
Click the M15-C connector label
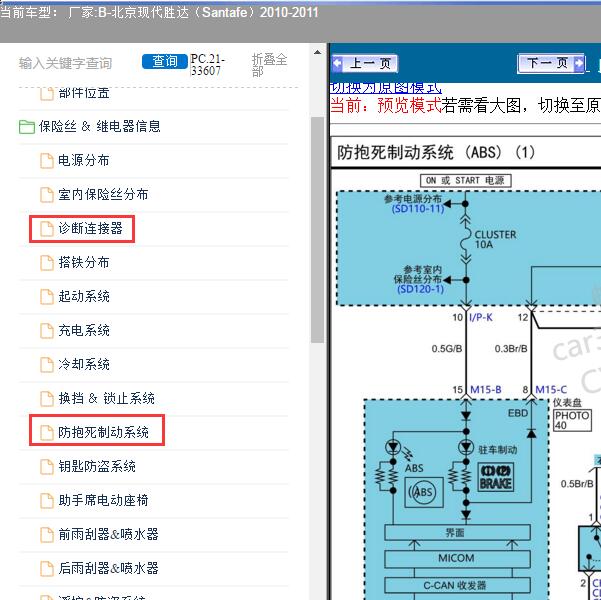coord(551,390)
